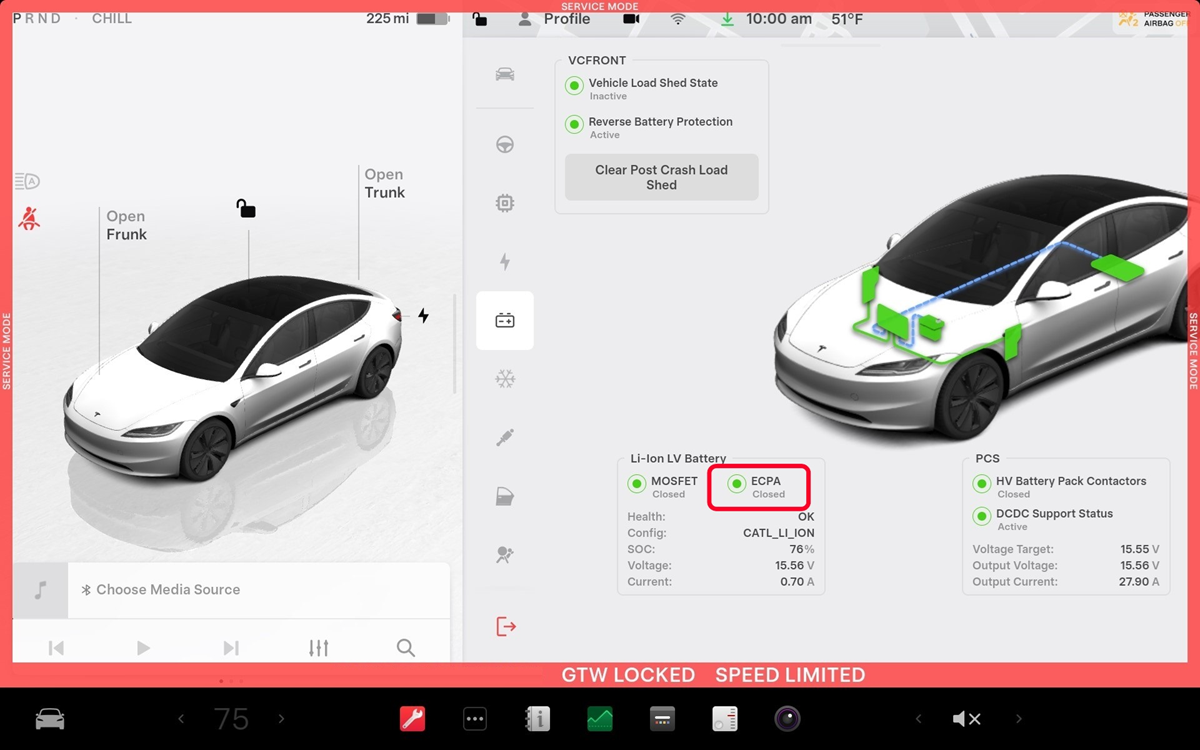Image resolution: width=1200 pixels, height=750 pixels.
Task: Open the door closures sidebar icon
Action: point(505,497)
